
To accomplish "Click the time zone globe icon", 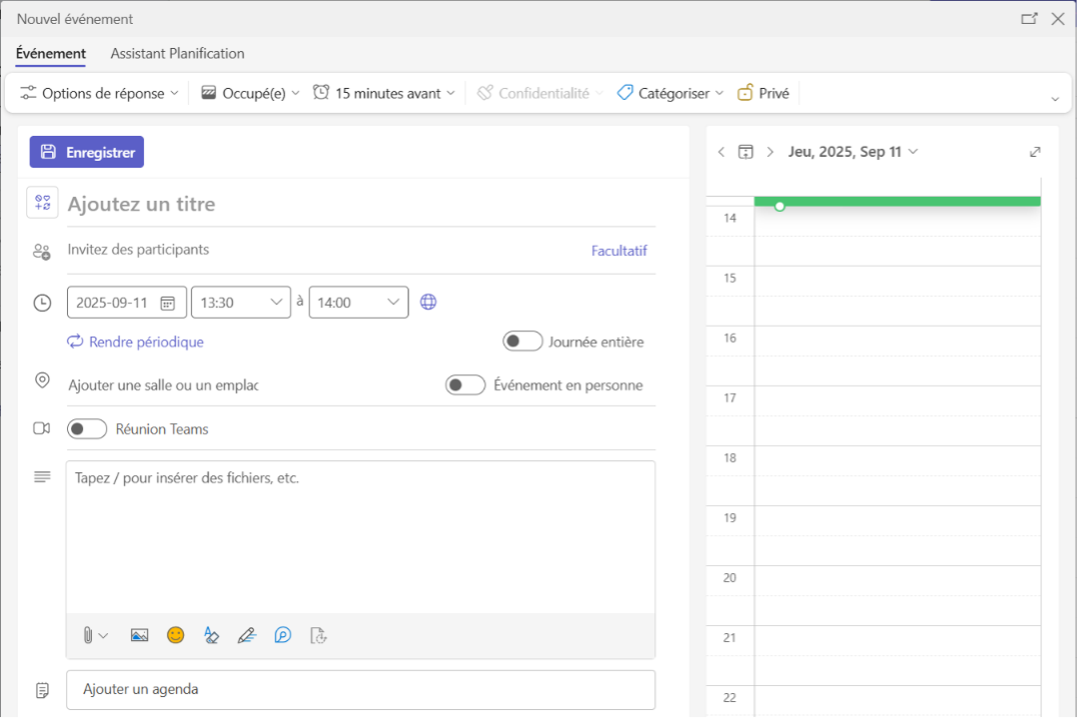I will point(428,302).
